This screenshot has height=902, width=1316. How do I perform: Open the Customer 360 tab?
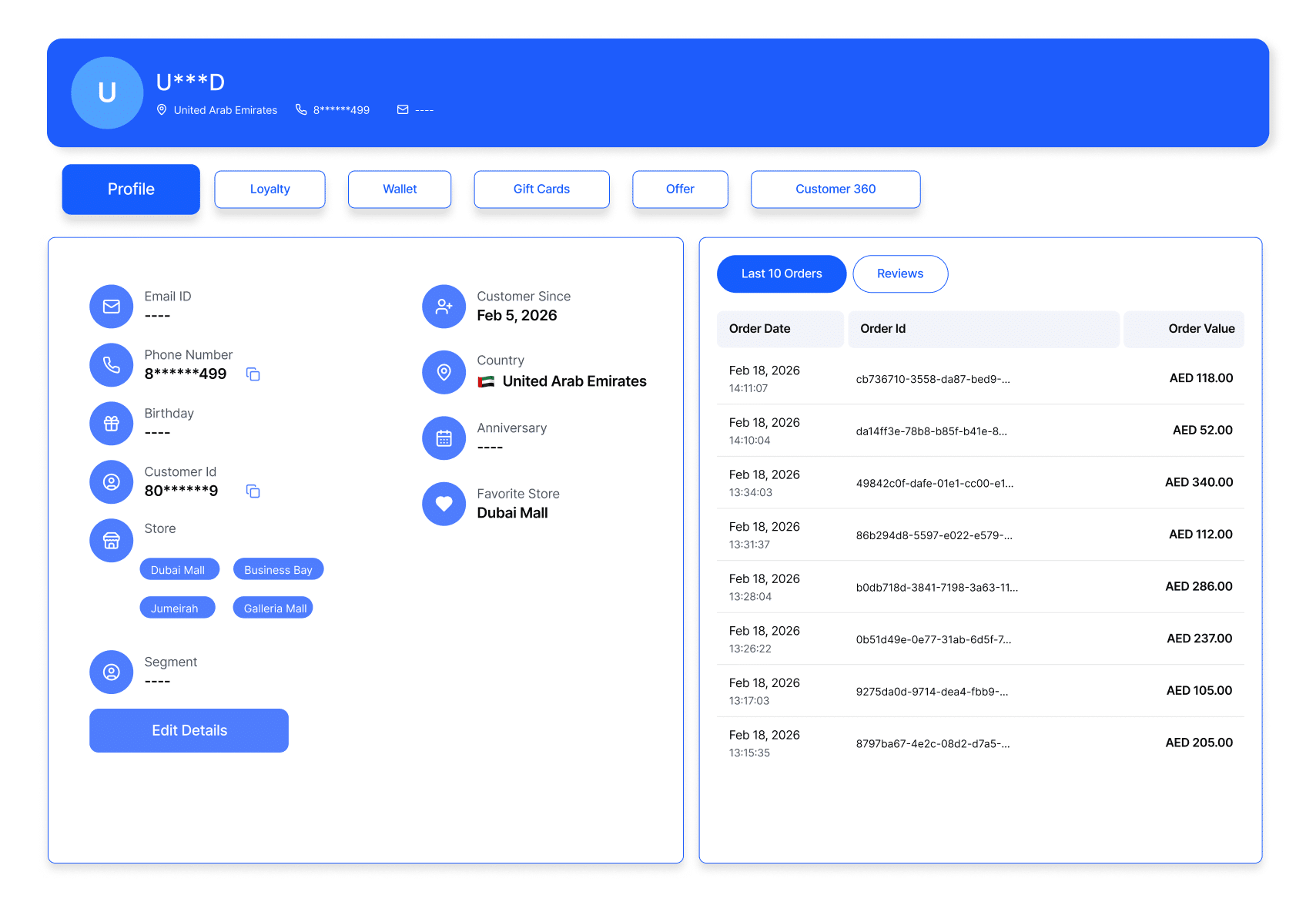(835, 189)
